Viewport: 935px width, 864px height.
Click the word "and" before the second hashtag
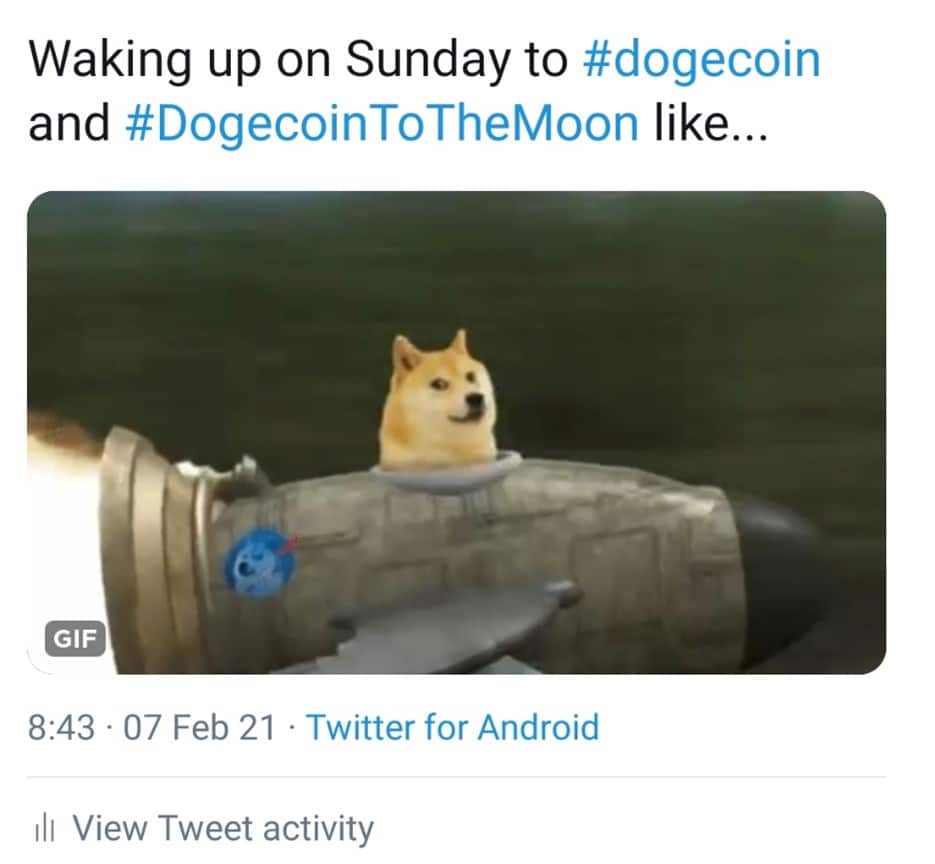click(70, 124)
